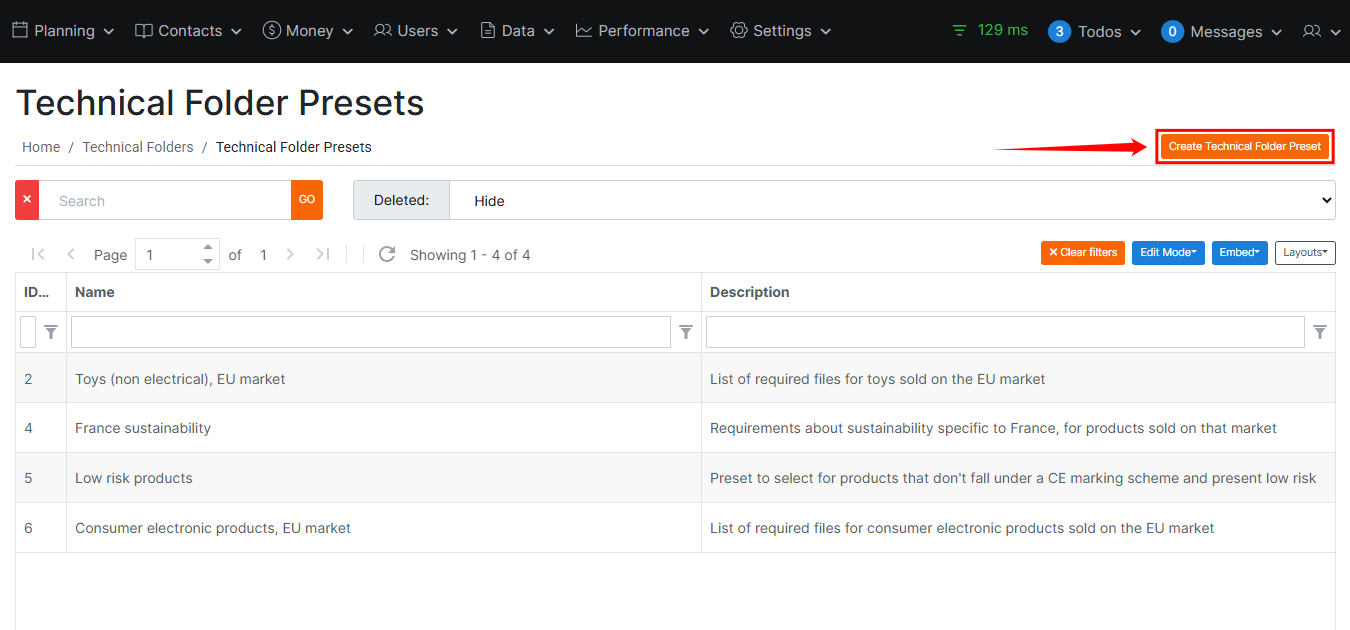
Task: Click the filter icon for Name column
Action: 686,332
